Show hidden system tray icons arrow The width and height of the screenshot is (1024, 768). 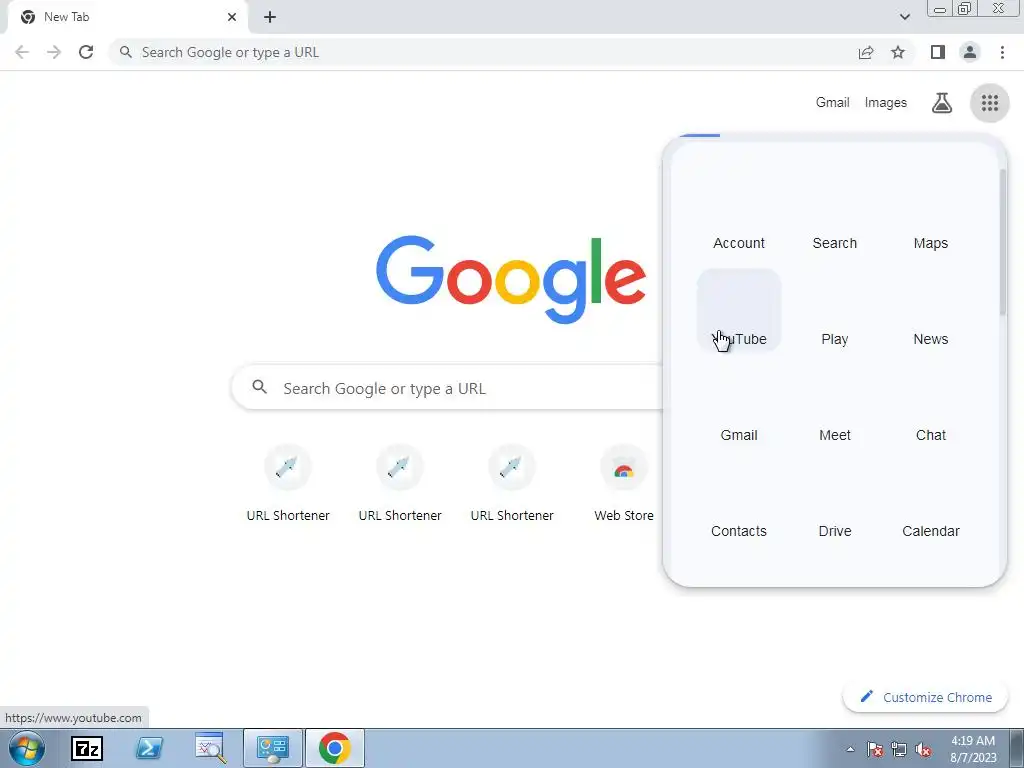(x=850, y=749)
